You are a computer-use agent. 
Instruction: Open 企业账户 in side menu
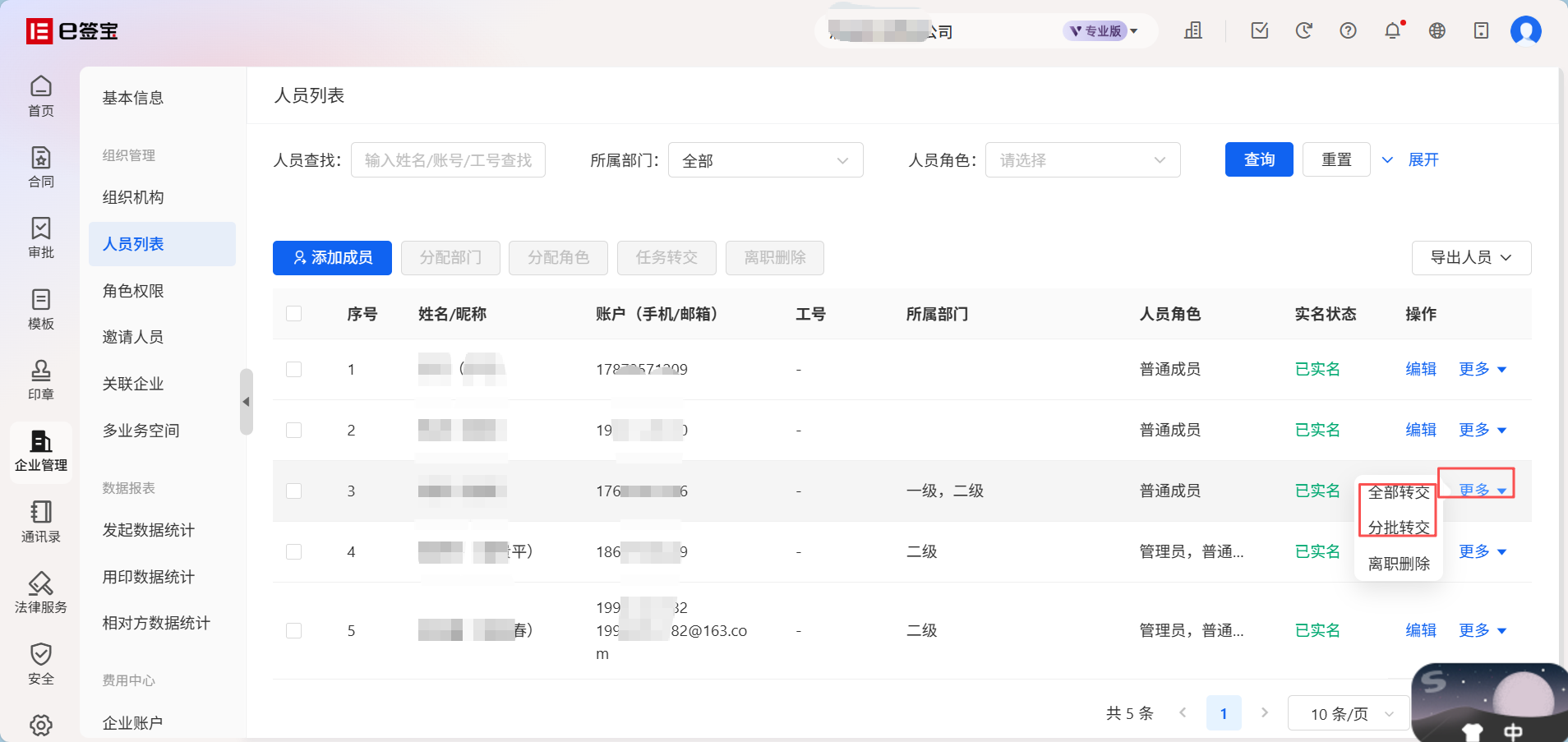click(x=133, y=723)
